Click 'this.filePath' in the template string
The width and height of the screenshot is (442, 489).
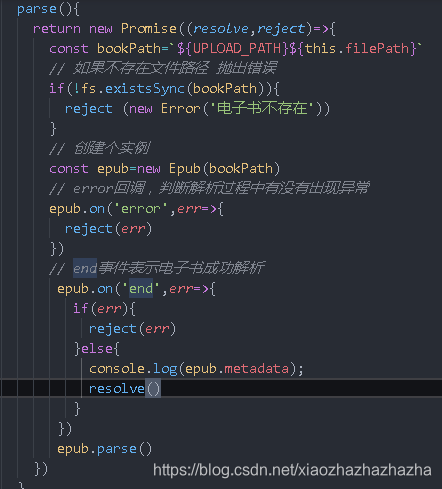(x=357, y=49)
